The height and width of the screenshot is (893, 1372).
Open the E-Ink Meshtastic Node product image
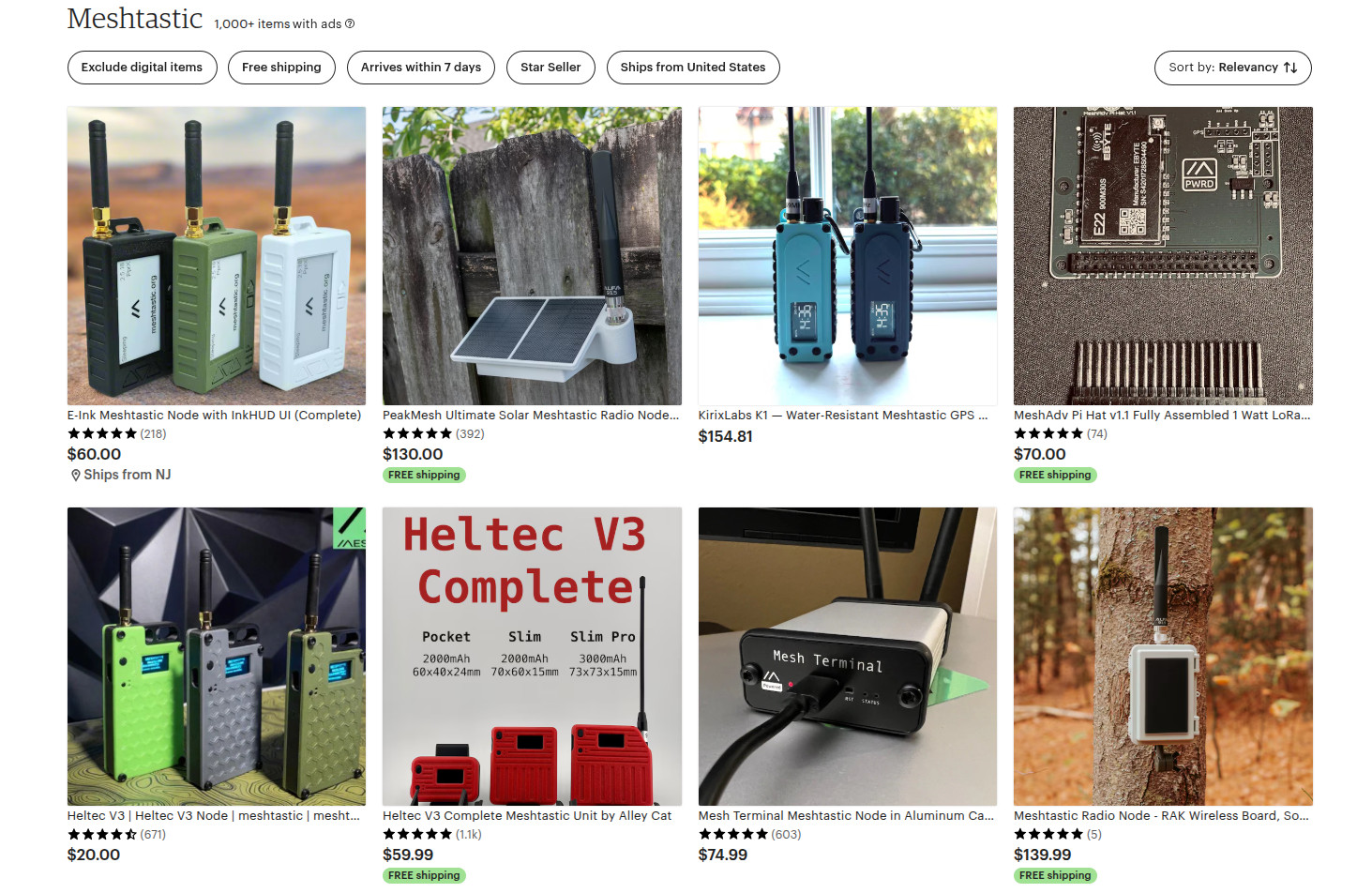[217, 256]
